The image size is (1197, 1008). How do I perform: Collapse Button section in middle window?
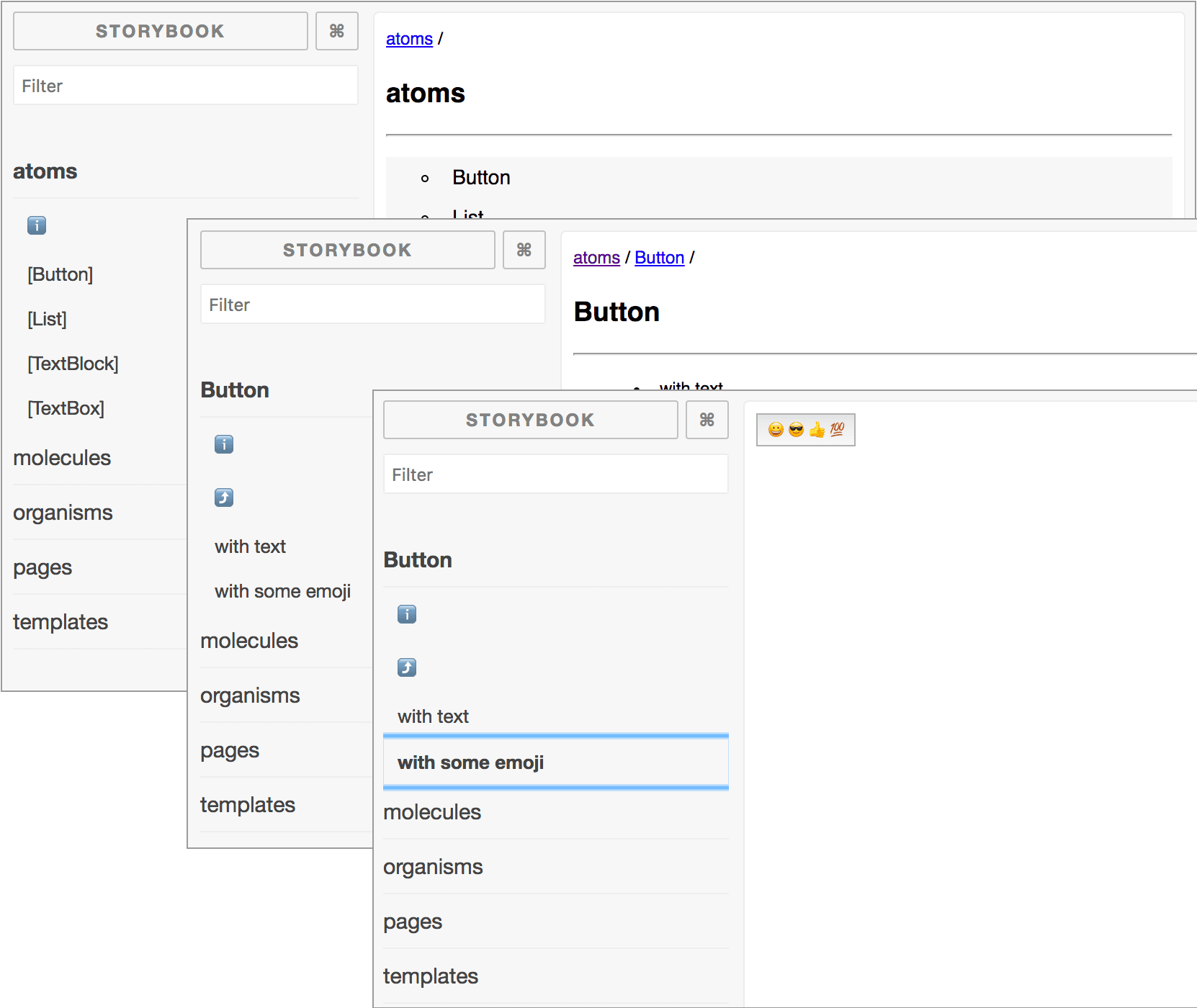(x=235, y=390)
